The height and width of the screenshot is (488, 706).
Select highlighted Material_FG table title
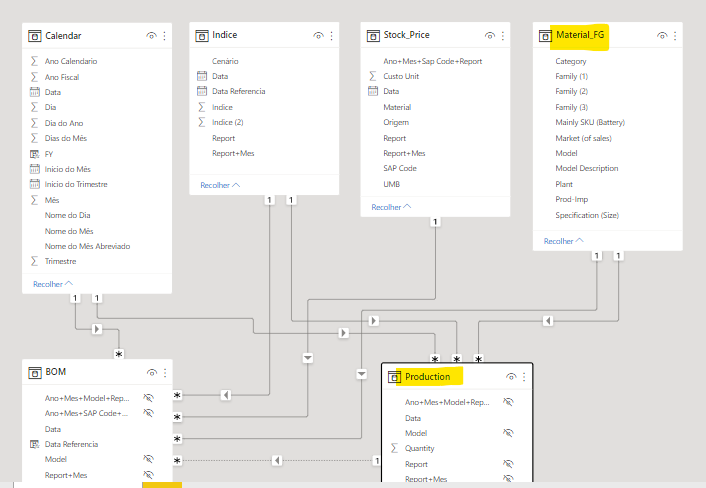coord(580,35)
